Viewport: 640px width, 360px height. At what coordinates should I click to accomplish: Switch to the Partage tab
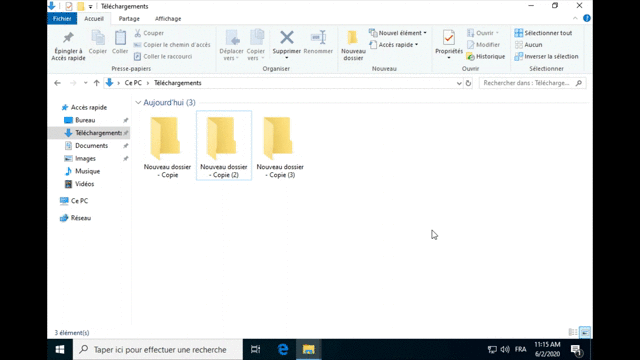(129, 18)
